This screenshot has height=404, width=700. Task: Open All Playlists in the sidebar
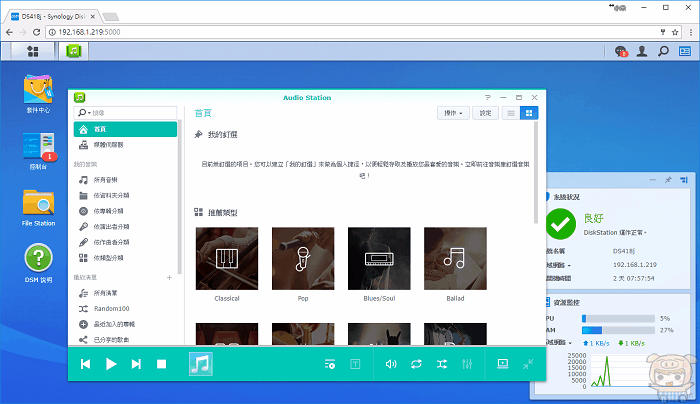tap(125, 293)
